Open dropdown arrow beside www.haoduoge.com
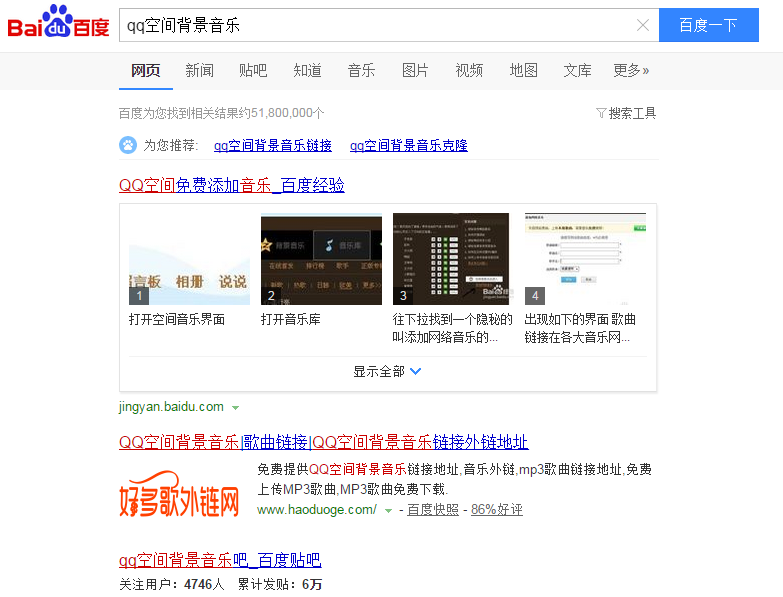Image resolution: width=783 pixels, height=597 pixels. click(388, 511)
